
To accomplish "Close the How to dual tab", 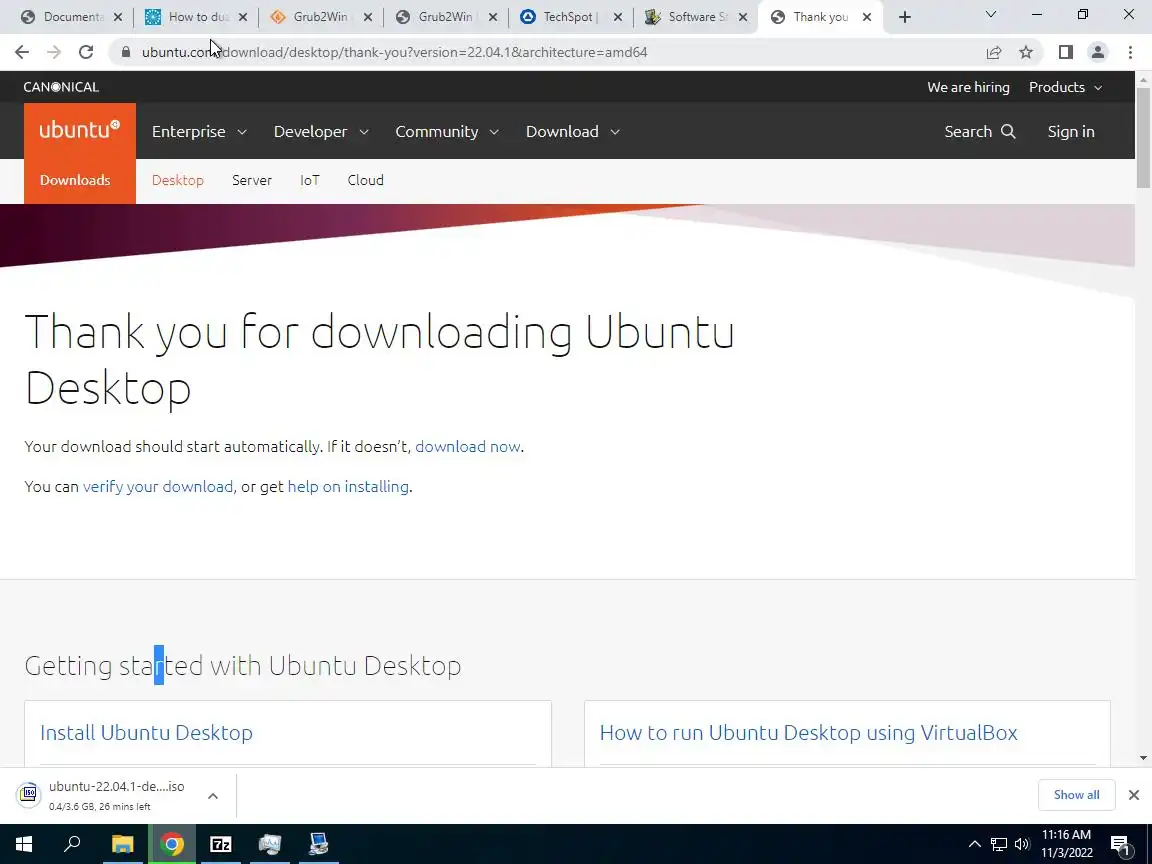I will click(242, 17).
